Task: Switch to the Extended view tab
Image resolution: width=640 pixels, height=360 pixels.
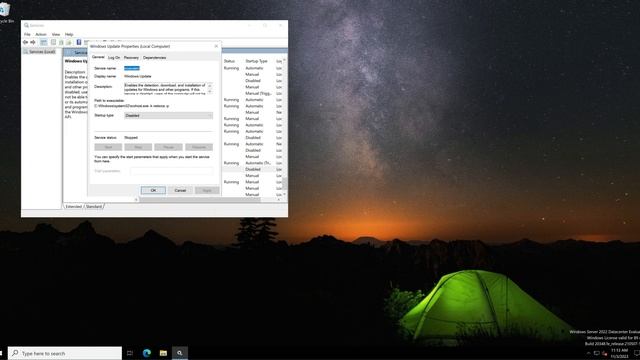Action: (73, 207)
